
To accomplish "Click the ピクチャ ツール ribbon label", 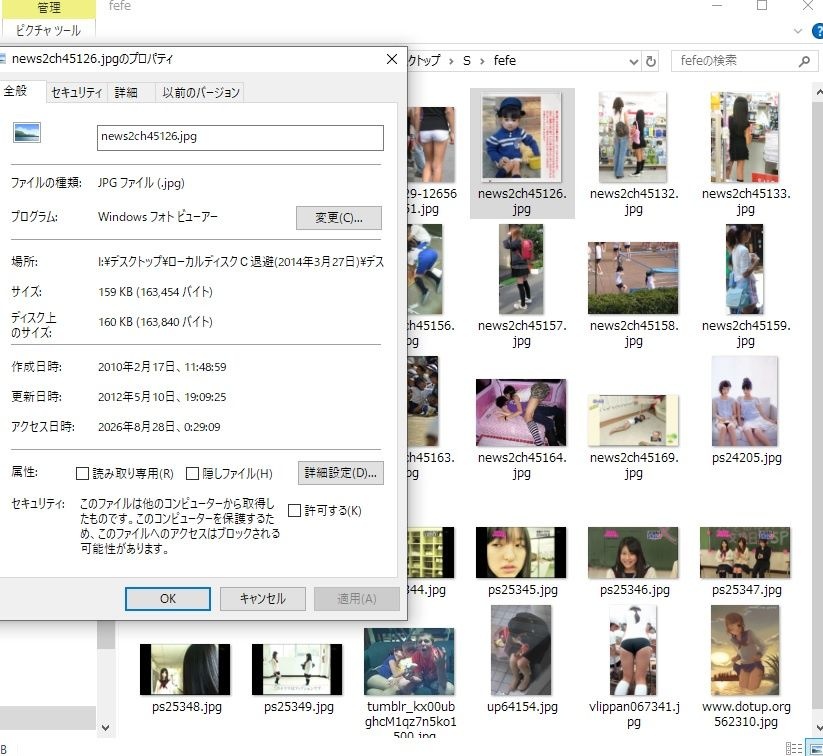I will pyautogui.click(x=48, y=30).
